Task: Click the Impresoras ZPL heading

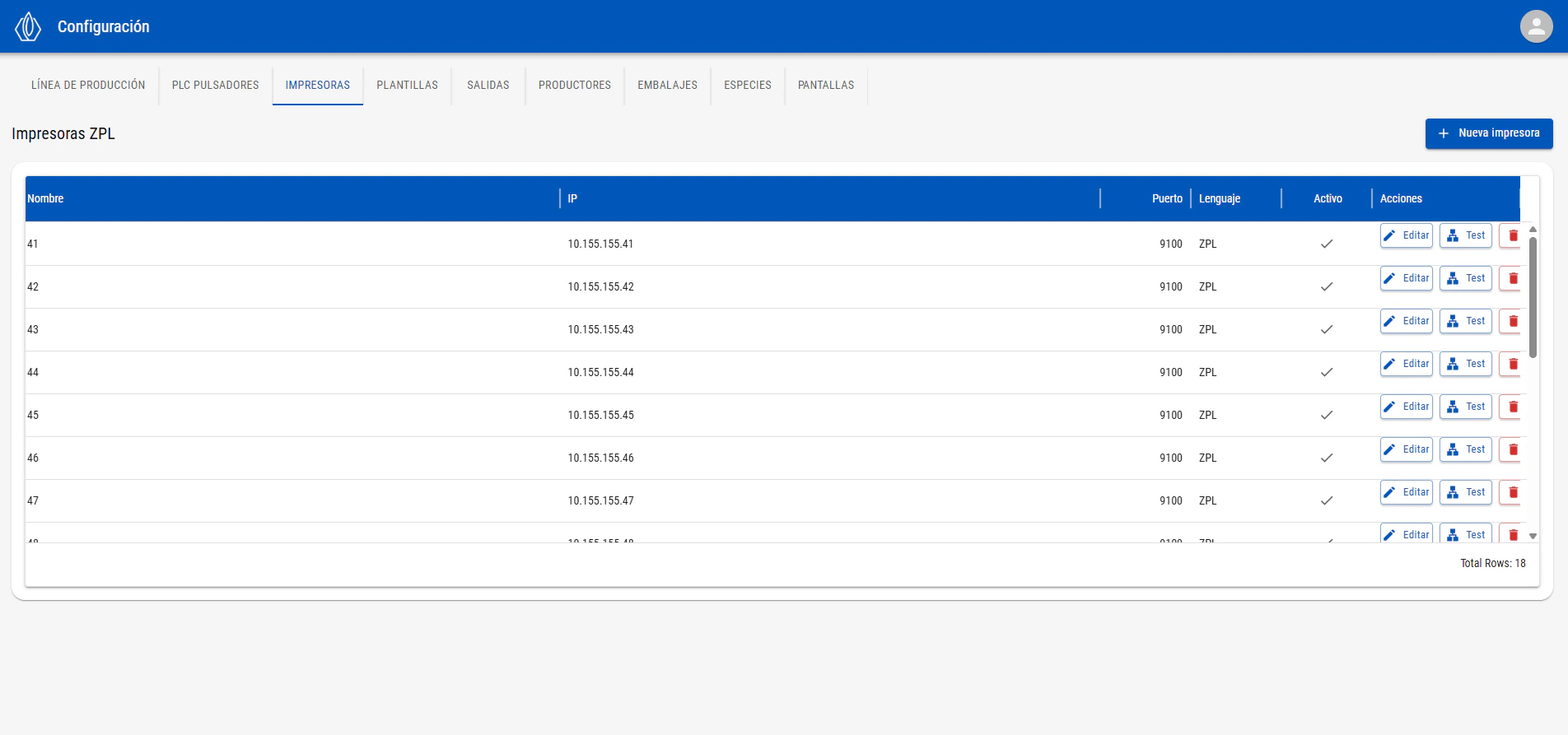Action: coord(63,133)
